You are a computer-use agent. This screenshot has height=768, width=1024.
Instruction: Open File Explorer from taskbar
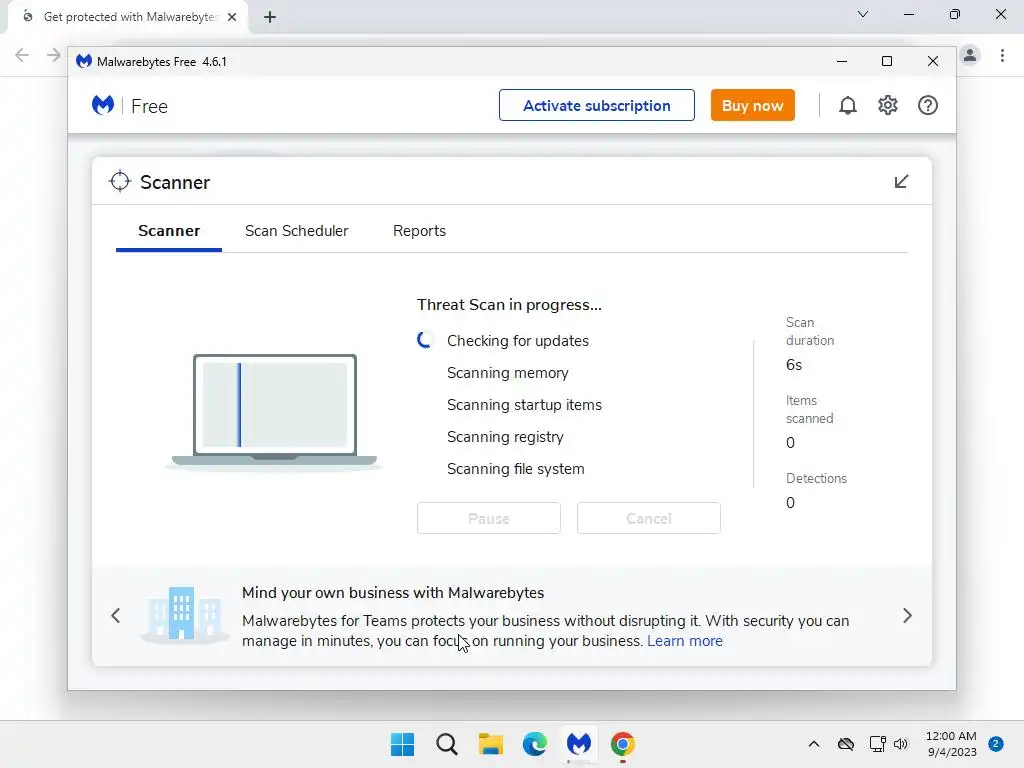tap(490, 744)
